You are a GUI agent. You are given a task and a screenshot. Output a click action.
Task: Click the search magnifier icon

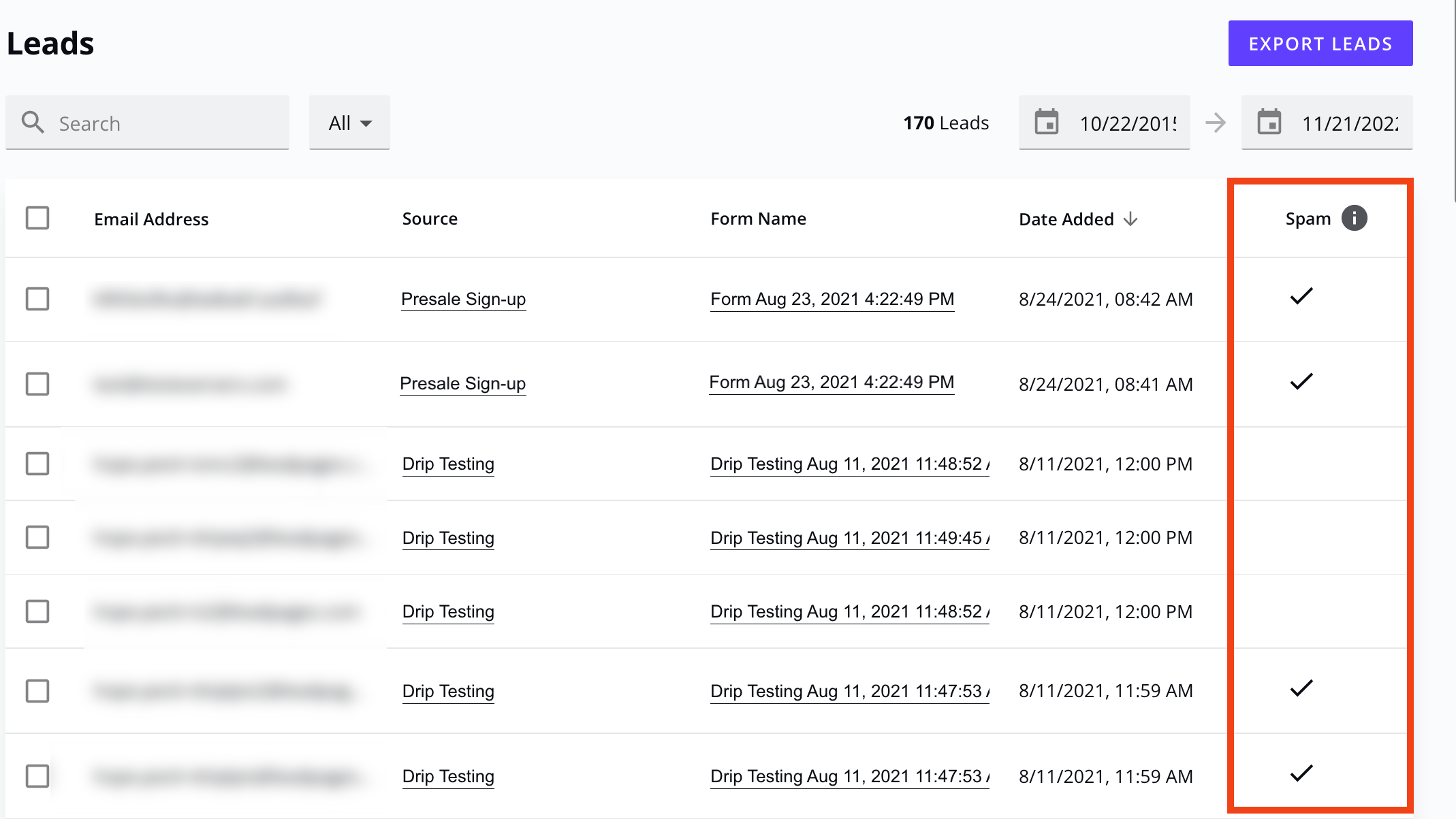(x=33, y=123)
